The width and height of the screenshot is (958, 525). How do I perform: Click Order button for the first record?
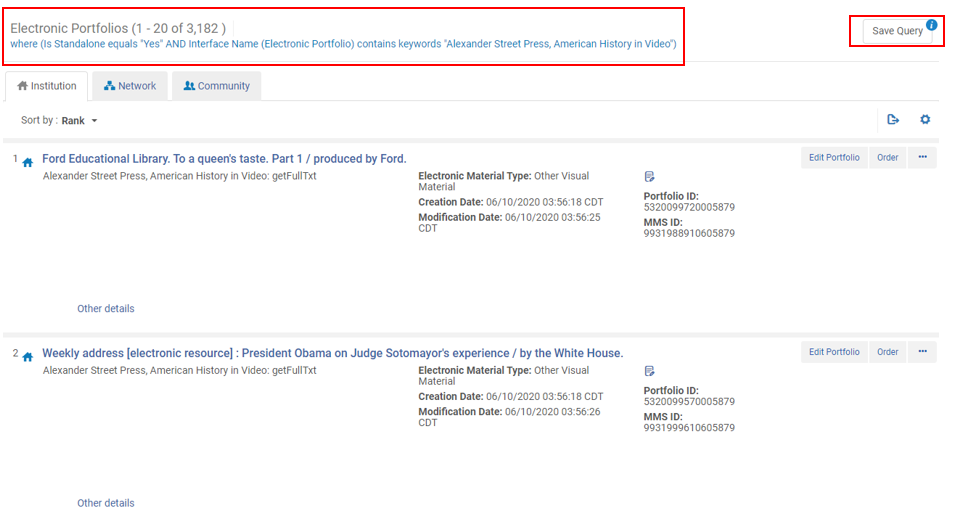coord(888,158)
